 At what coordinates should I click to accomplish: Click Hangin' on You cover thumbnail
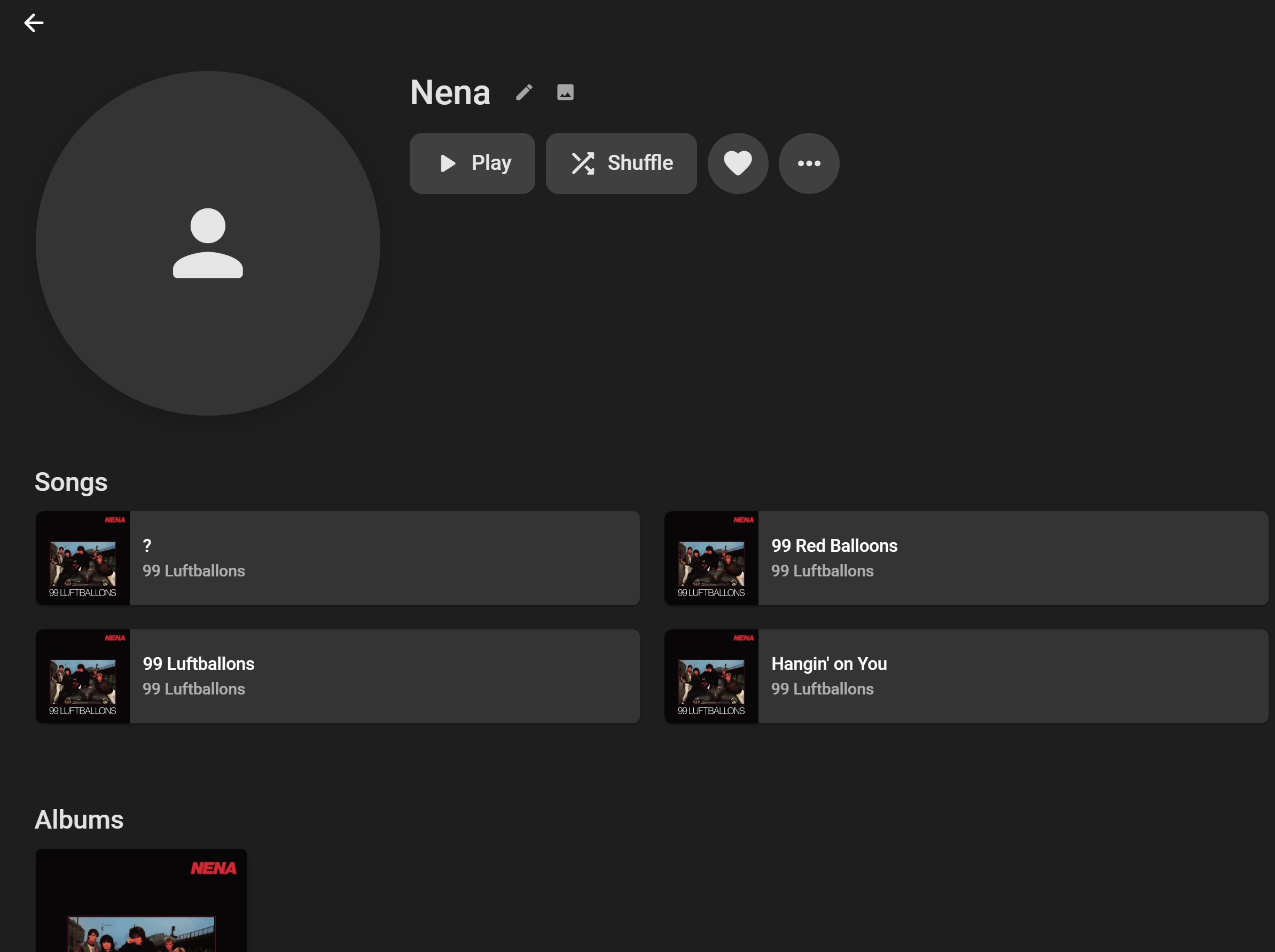tap(711, 676)
